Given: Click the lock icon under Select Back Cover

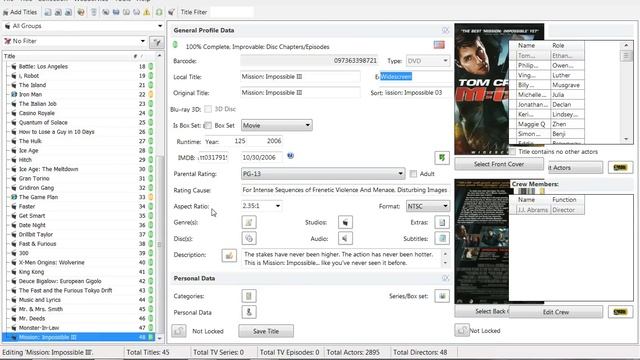Looking at the screenshot, I should tap(462, 330).
